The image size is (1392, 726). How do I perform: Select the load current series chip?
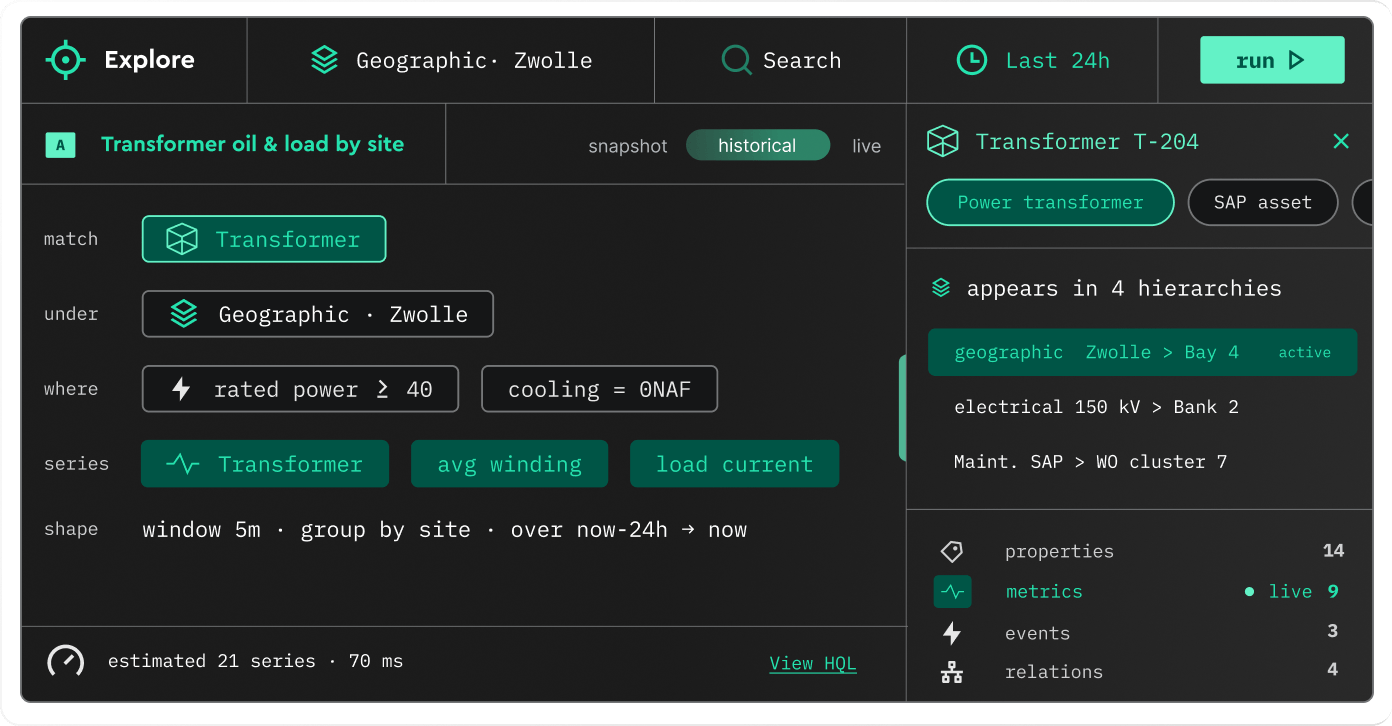pyautogui.click(x=734, y=464)
